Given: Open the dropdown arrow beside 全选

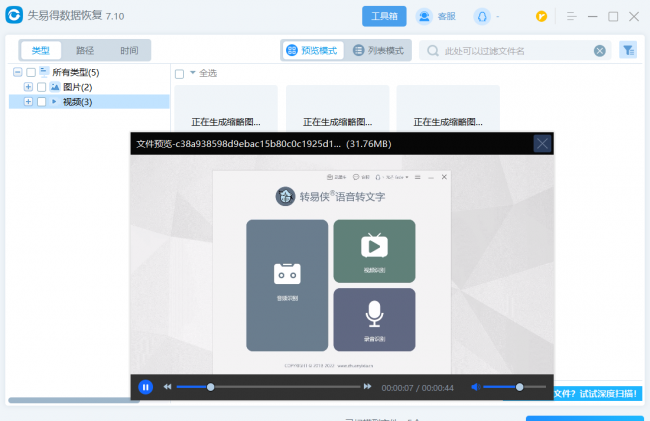Looking at the screenshot, I should (x=193, y=73).
